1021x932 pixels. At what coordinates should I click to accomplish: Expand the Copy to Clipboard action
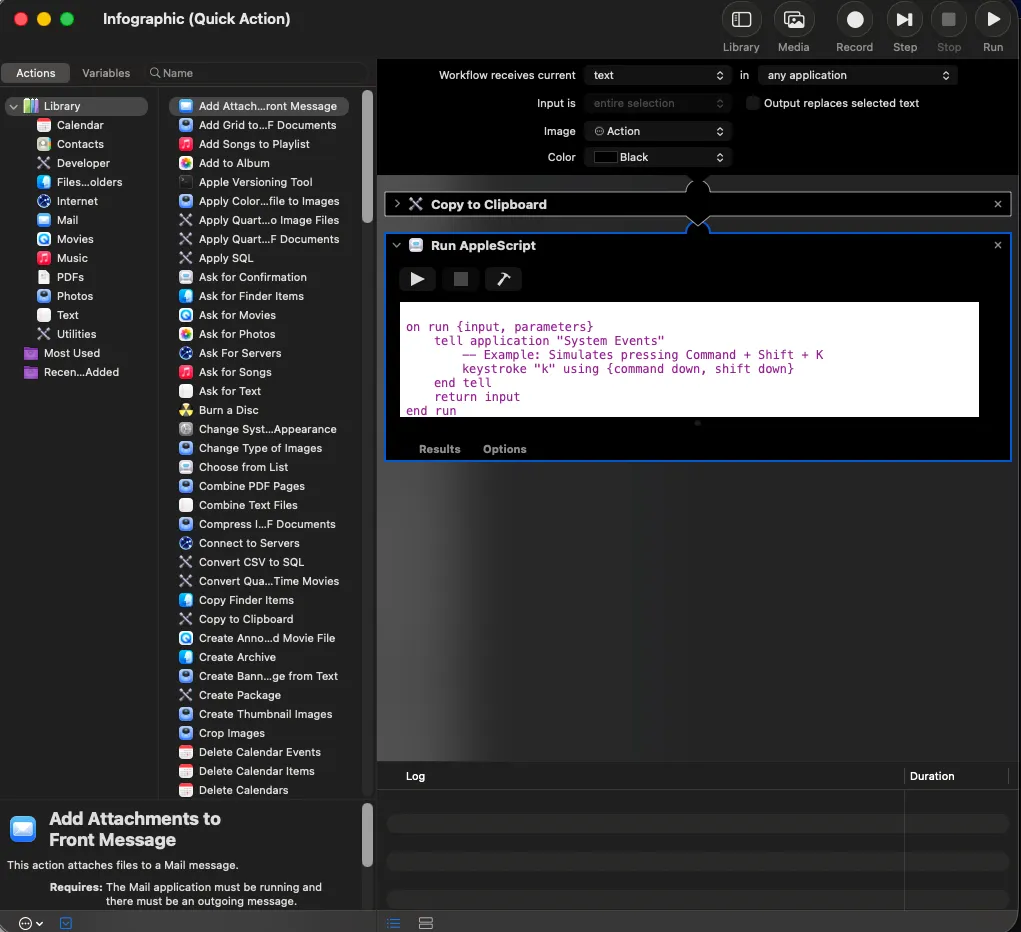pyautogui.click(x=397, y=204)
